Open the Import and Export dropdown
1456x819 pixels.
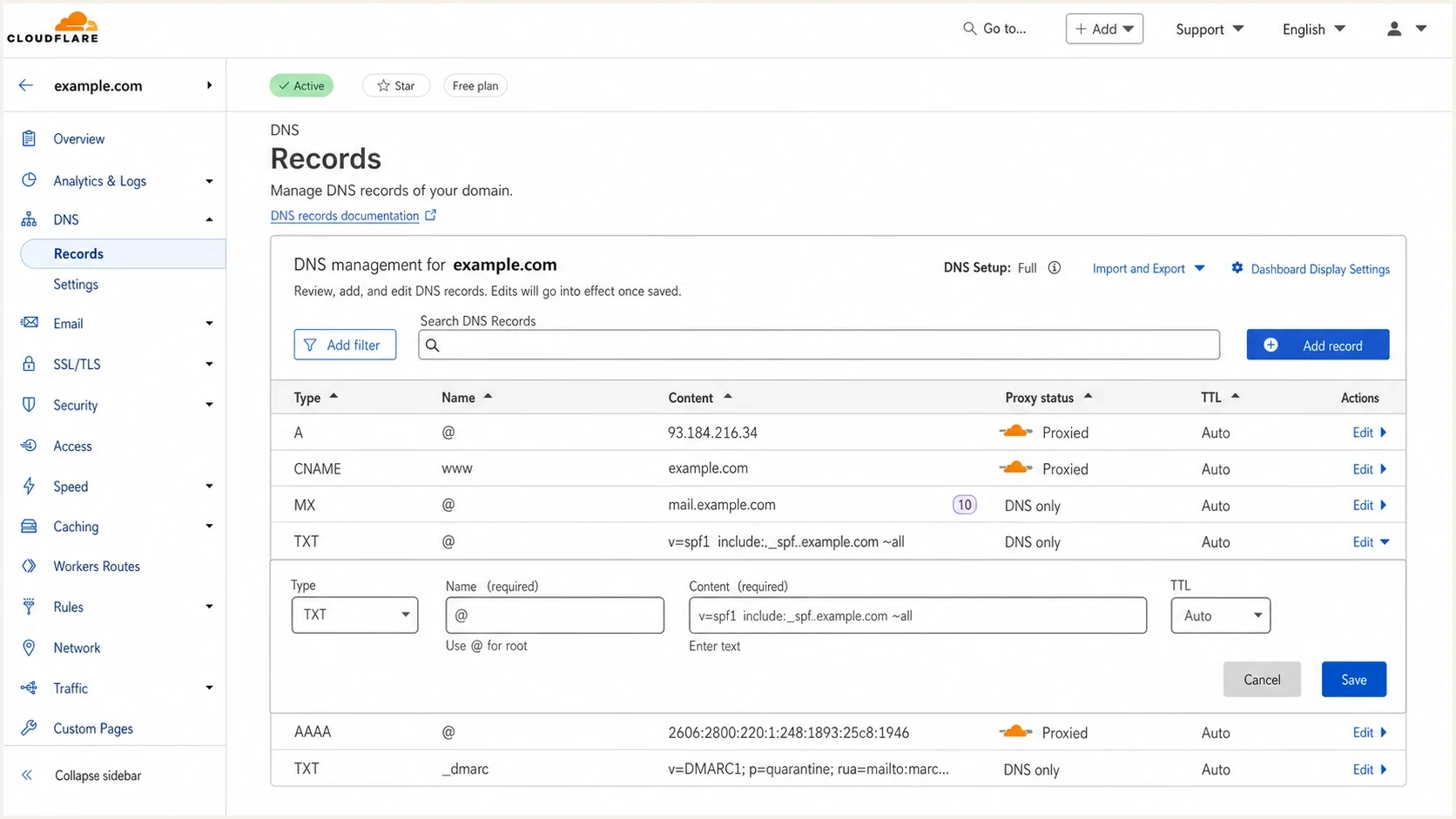tap(1149, 268)
